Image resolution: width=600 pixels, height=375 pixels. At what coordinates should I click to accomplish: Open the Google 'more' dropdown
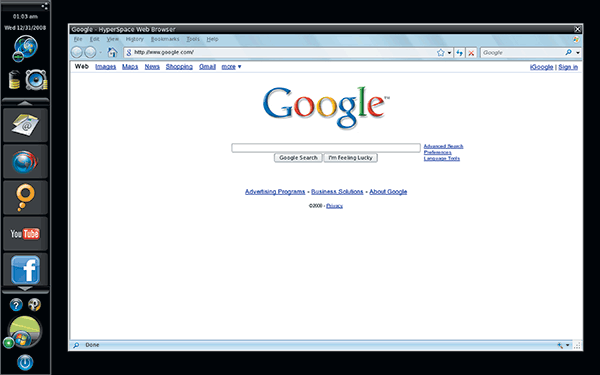pyautogui.click(x=232, y=67)
